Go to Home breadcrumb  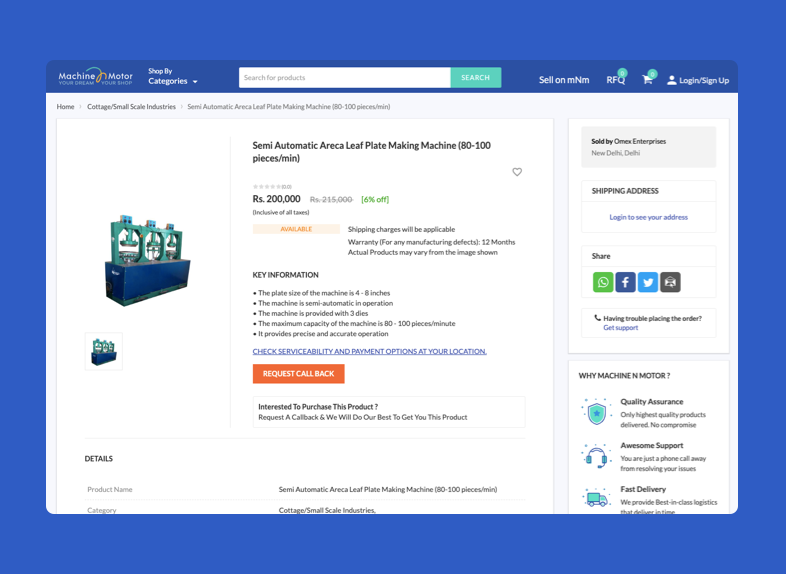click(x=65, y=107)
